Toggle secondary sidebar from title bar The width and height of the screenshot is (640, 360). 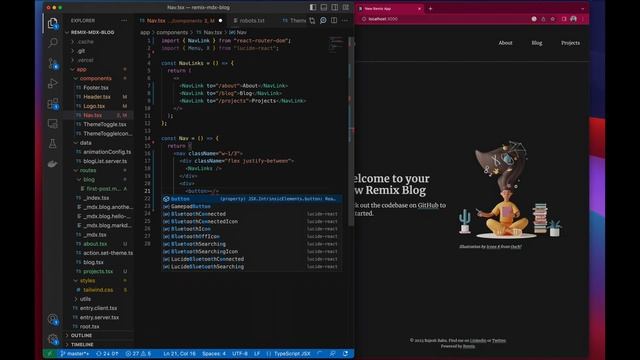click(335, 7)
